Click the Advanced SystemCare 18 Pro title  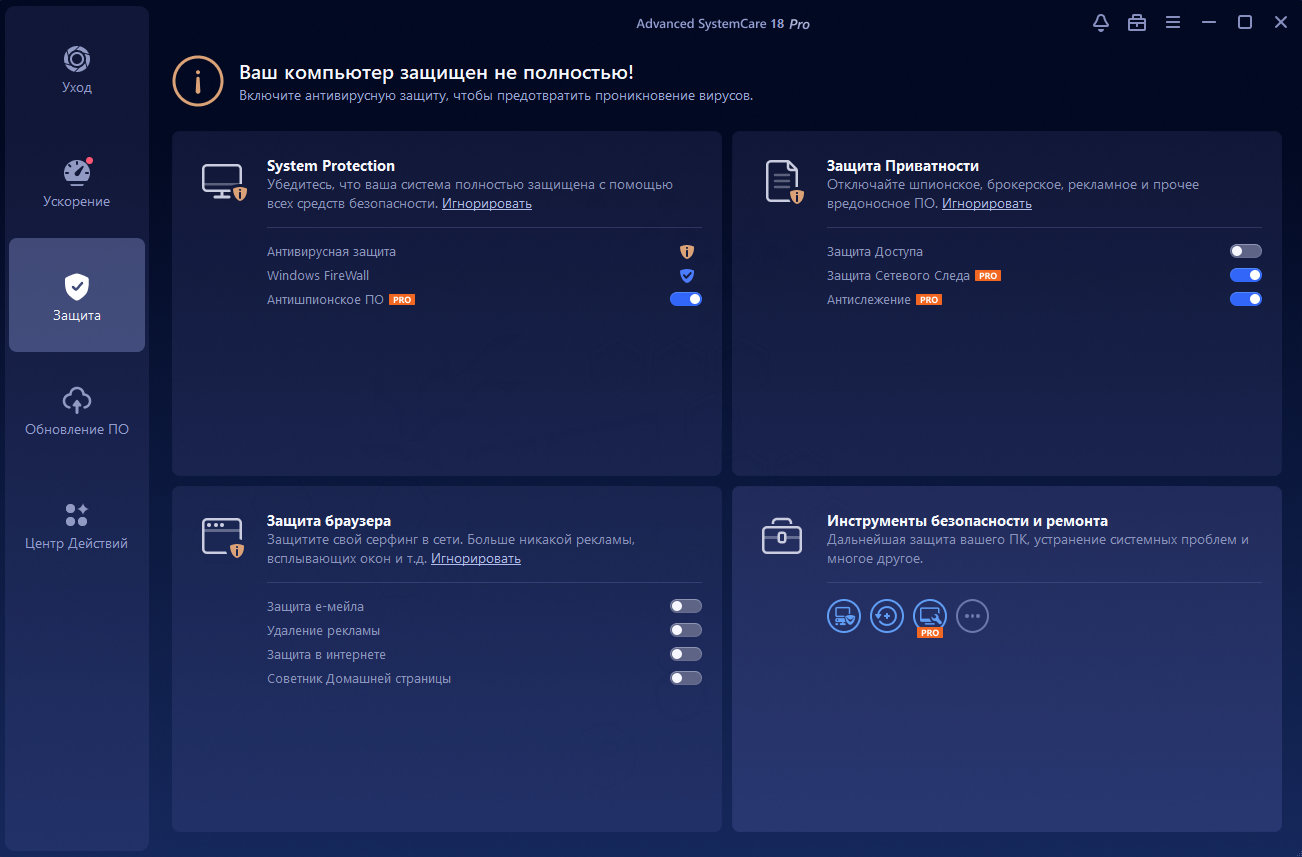[x=723, y=24]
